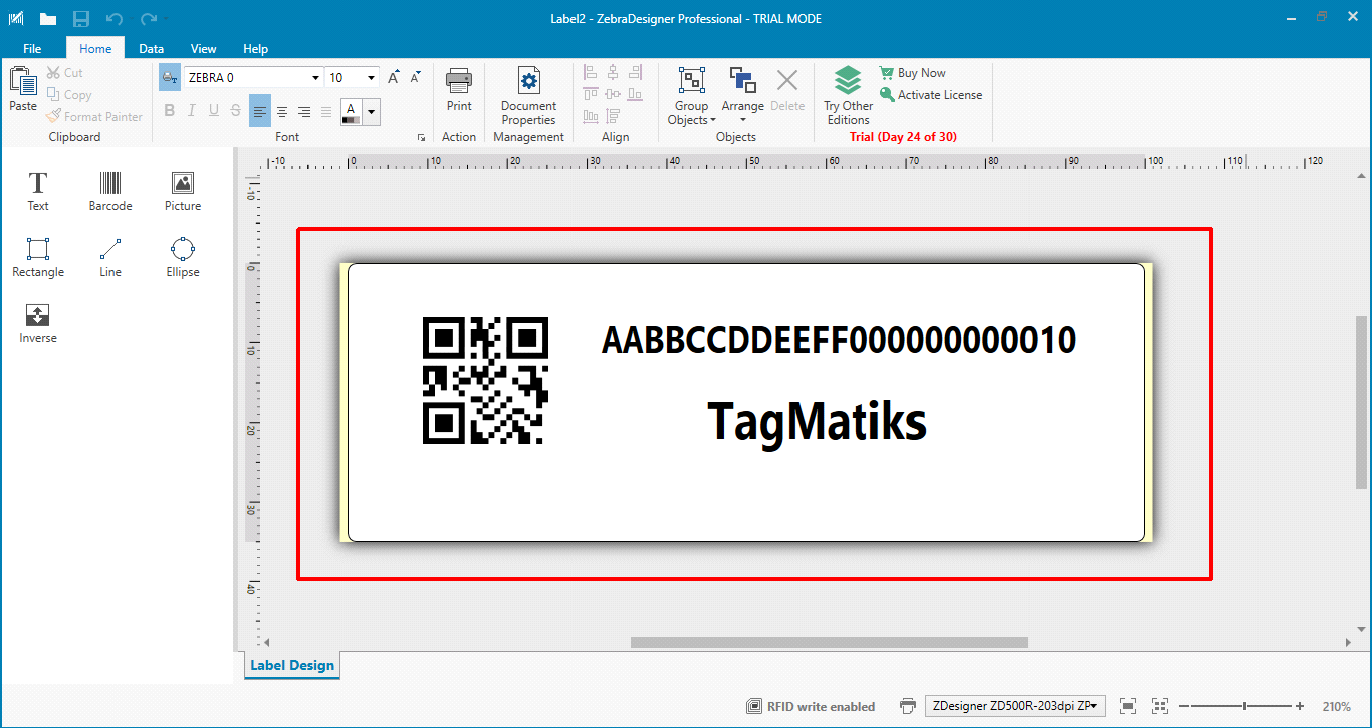The height and width of the screenshot is (728, 1372).
Task: Click the zoom slider handle
Action: (x=1244, y=706)
